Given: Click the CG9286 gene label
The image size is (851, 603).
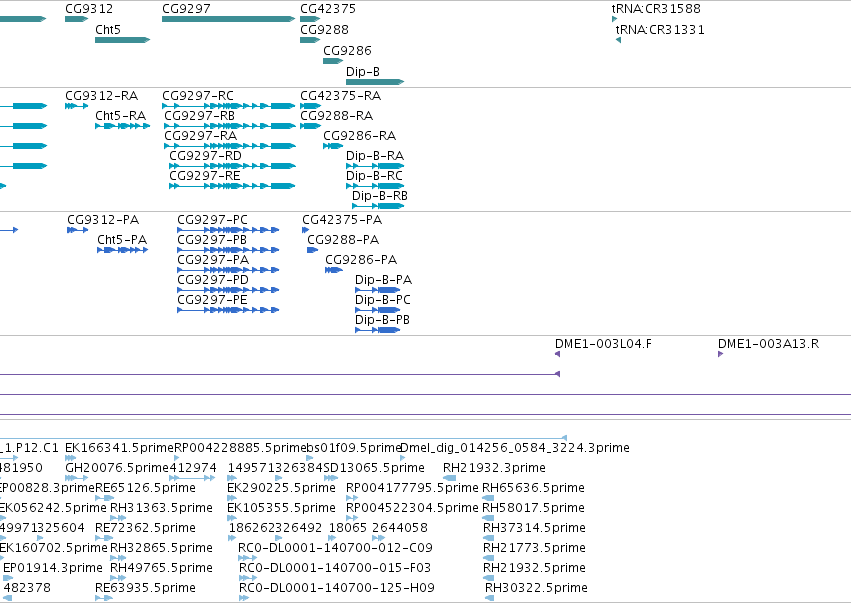Looking at the screenshot, I should click(347, 51).
